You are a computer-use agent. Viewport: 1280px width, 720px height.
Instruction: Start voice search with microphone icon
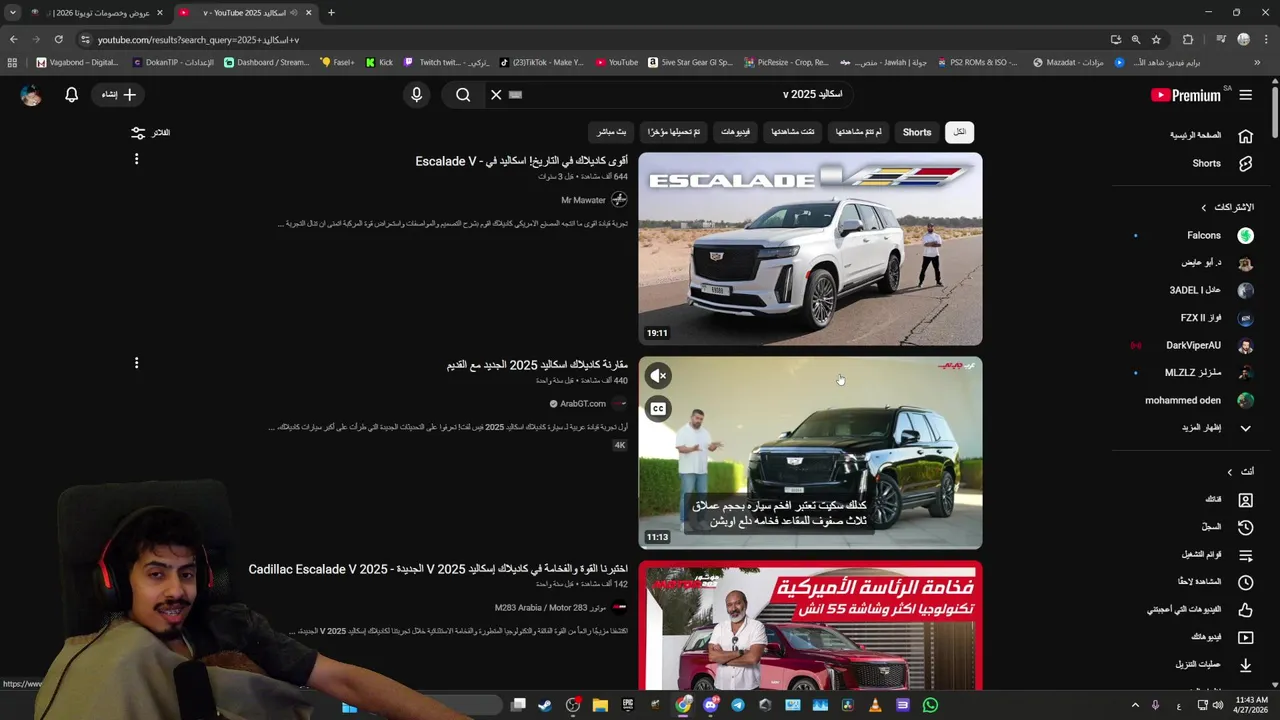click(417, 95)
